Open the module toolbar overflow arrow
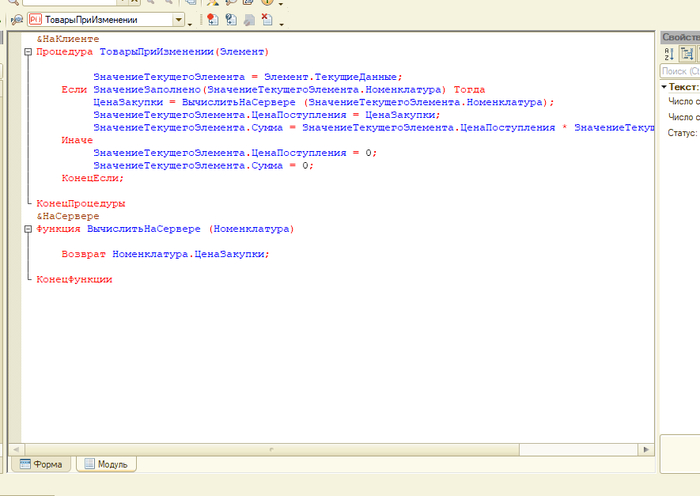The image size is (700, 496). (282, 23)
